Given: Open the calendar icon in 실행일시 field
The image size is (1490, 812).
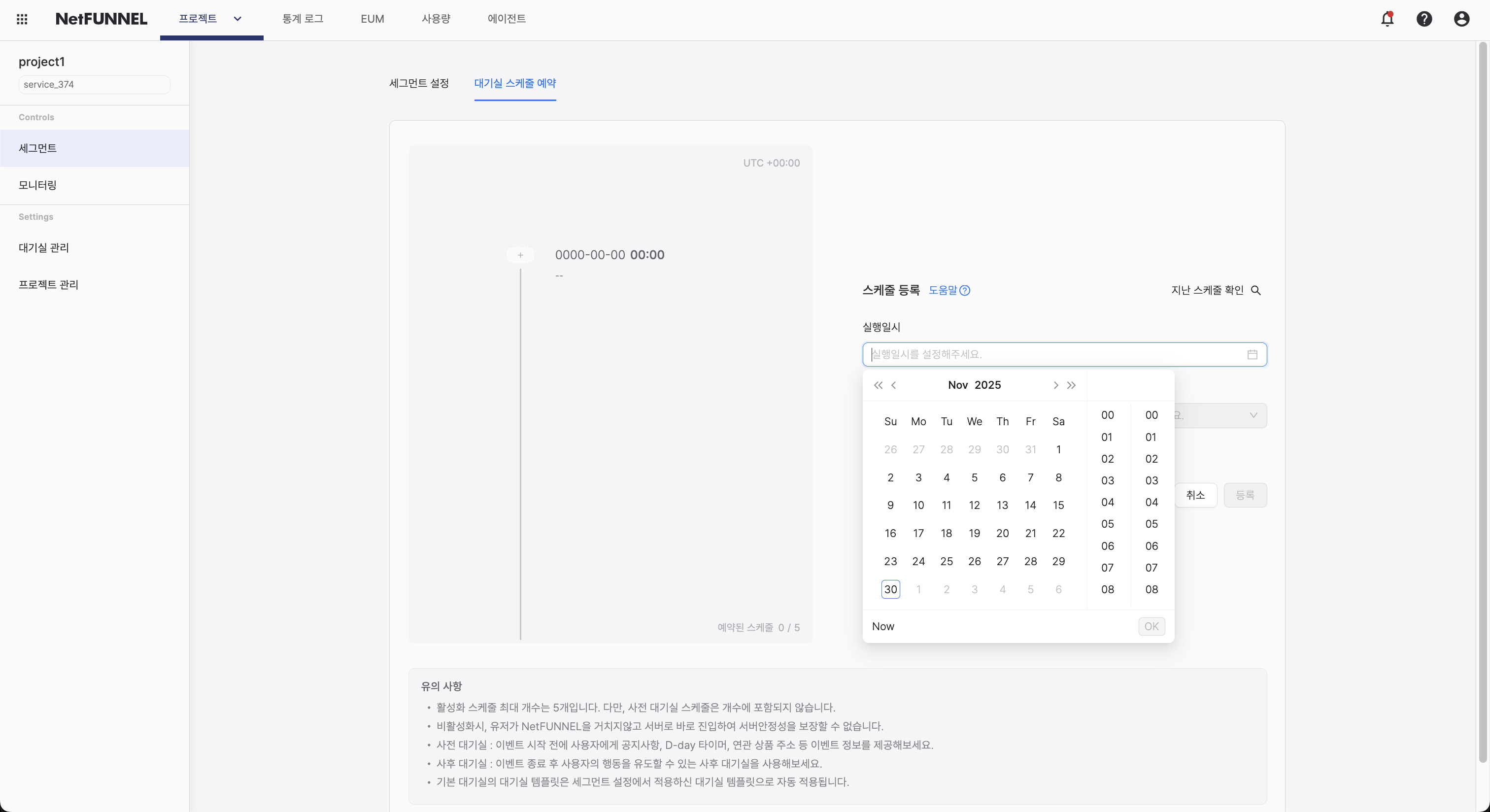Looking at the screenshot, I should pyautogui.click(x=1253, y=355).
